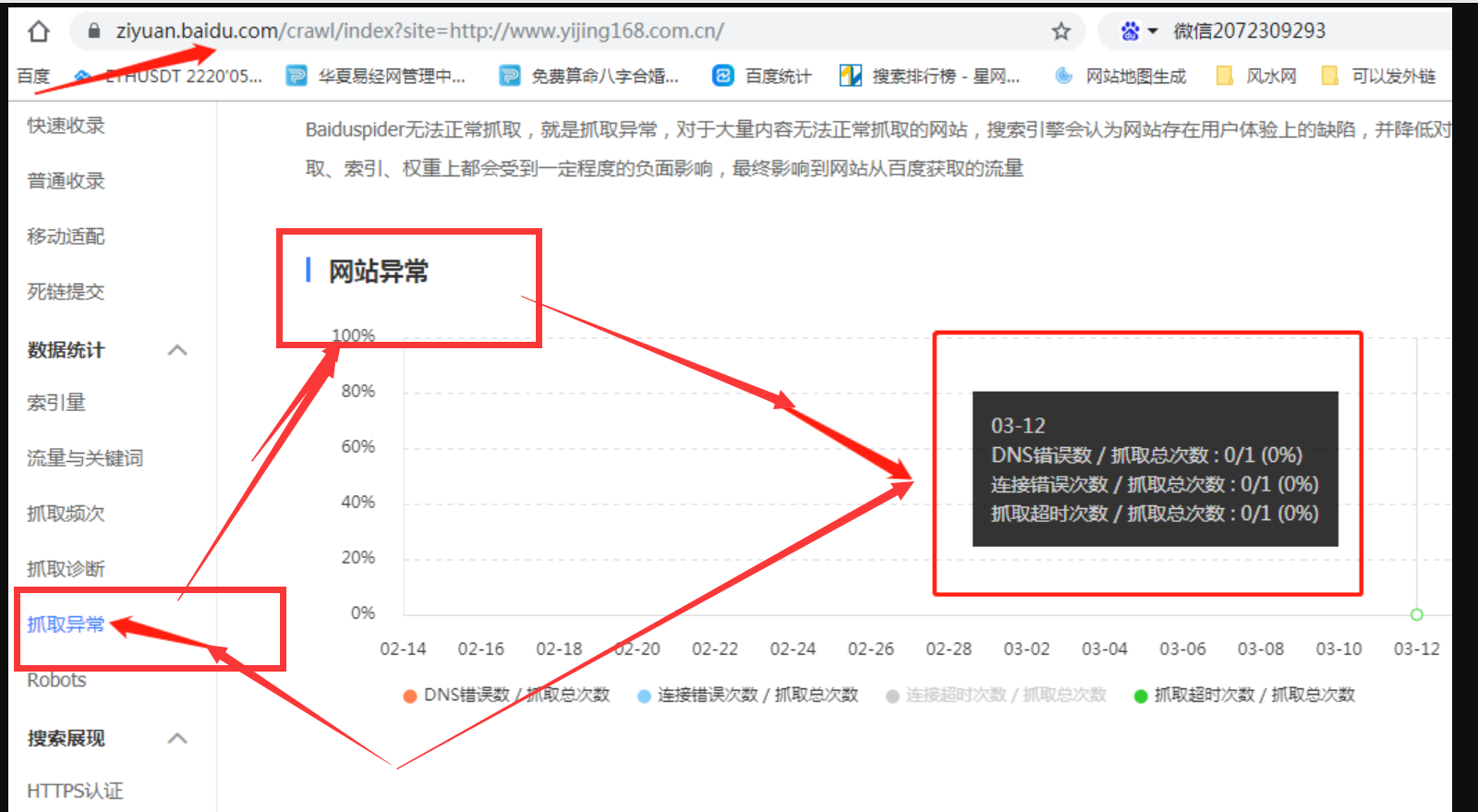Click the orange DNS错误数 legend dot
Image resolution: width=1478 pixels, height=812 pixels.
point(410,696)
